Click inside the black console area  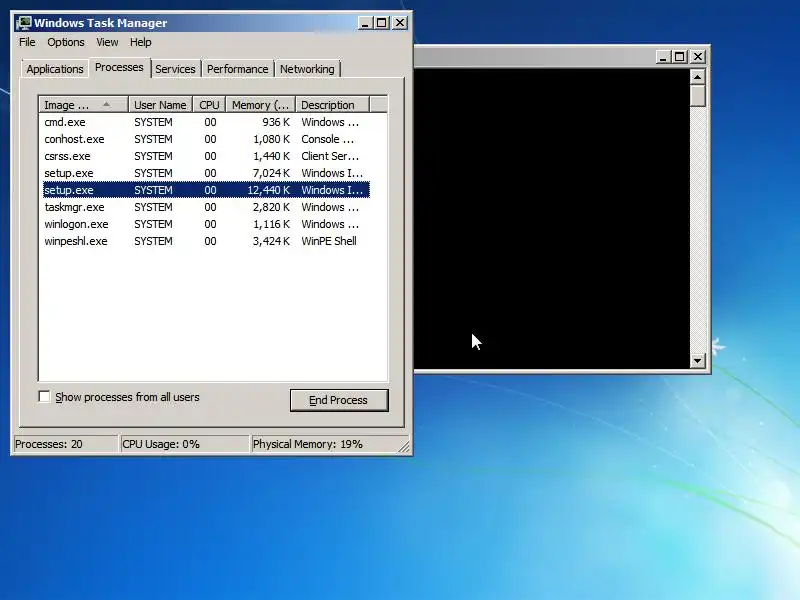551,218
